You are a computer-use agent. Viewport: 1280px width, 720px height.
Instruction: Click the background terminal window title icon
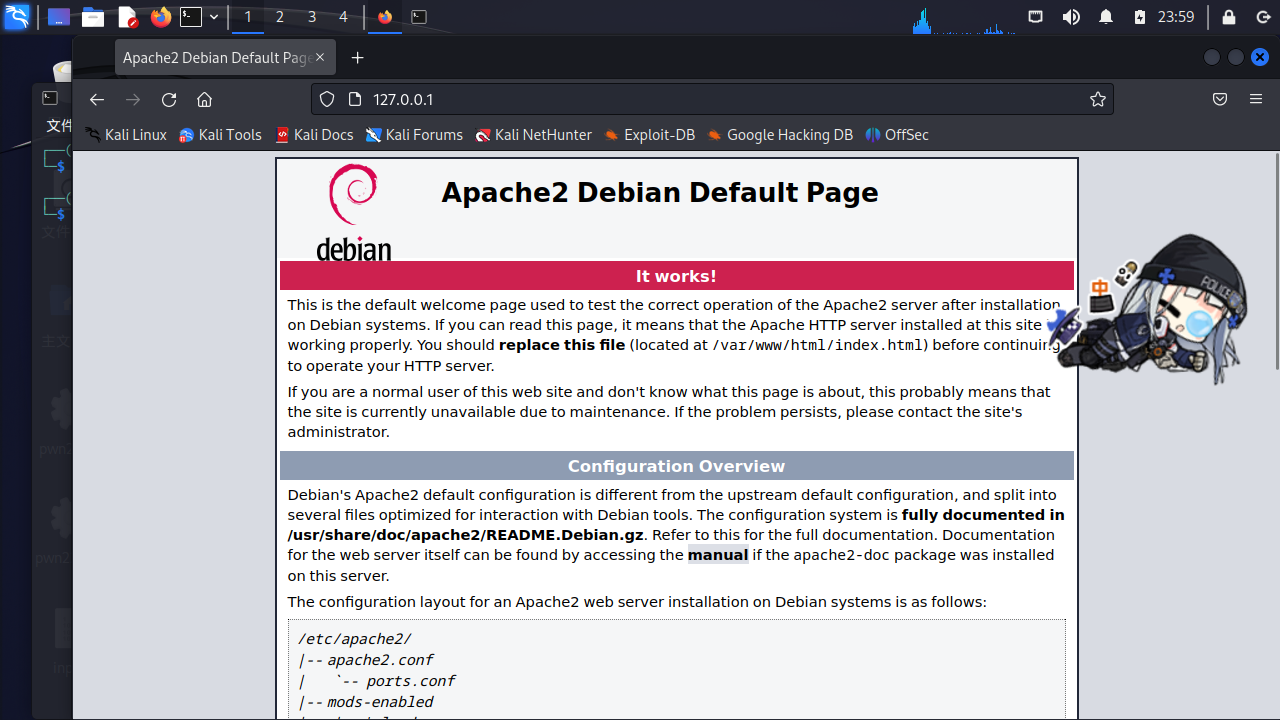coord(50,98)
